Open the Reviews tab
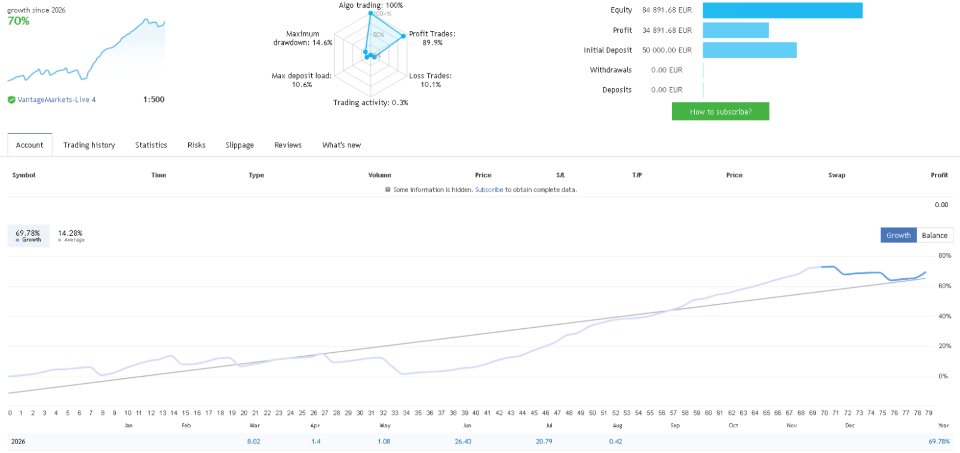 click(x=288, y=145)
